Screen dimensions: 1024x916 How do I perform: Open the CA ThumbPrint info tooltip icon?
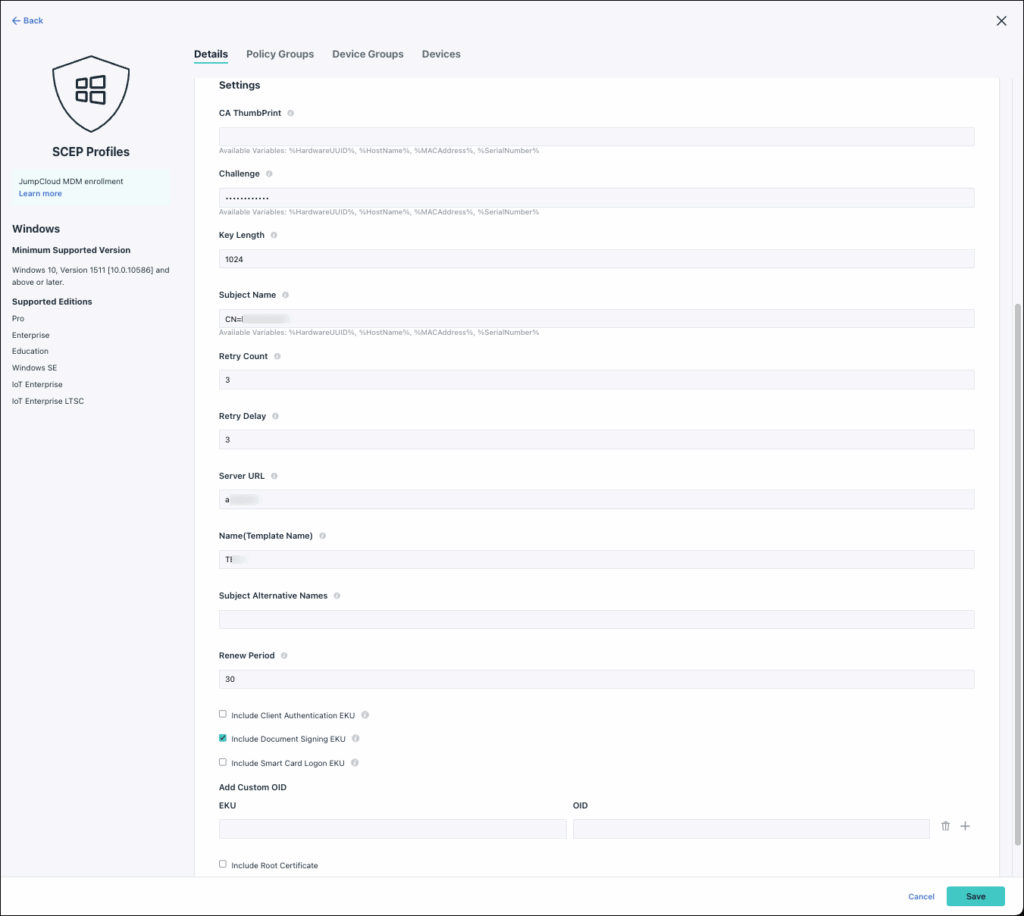291,113
